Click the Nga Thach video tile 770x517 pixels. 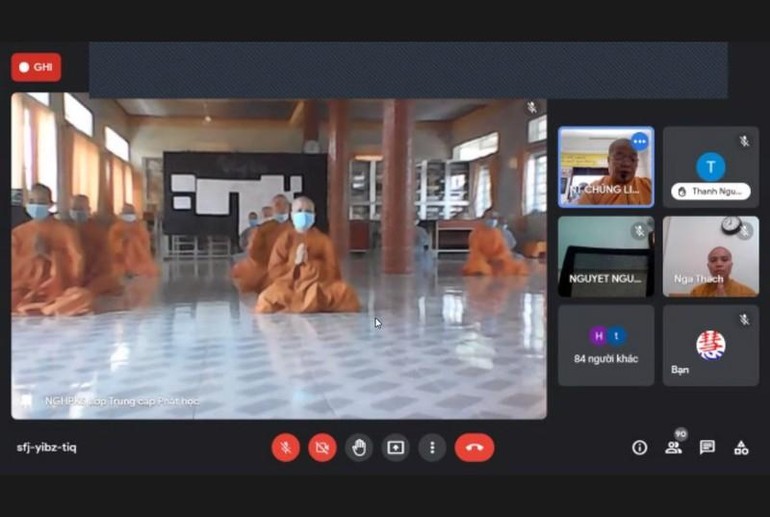point(710,256)
